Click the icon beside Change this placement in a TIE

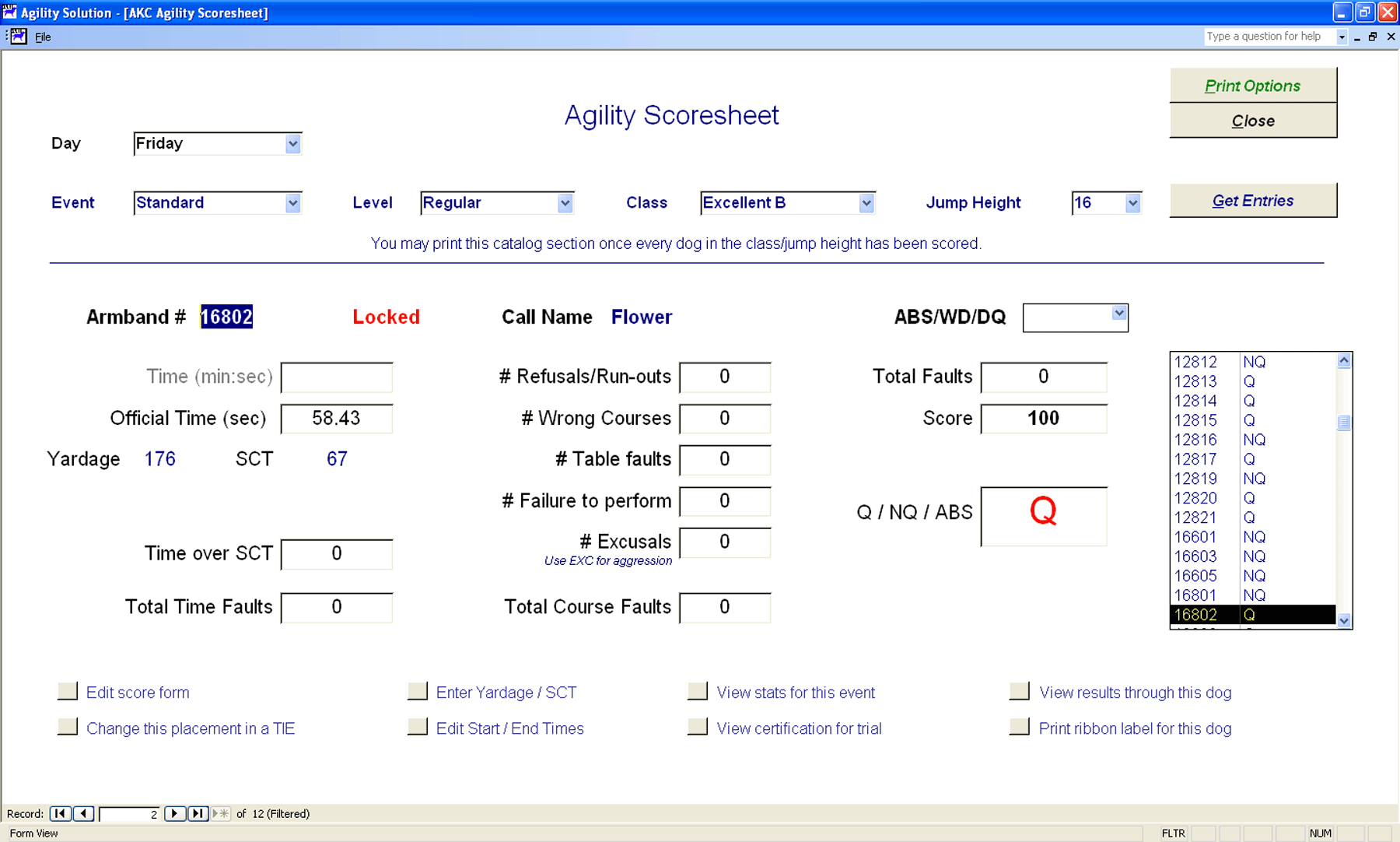[68, 725]
